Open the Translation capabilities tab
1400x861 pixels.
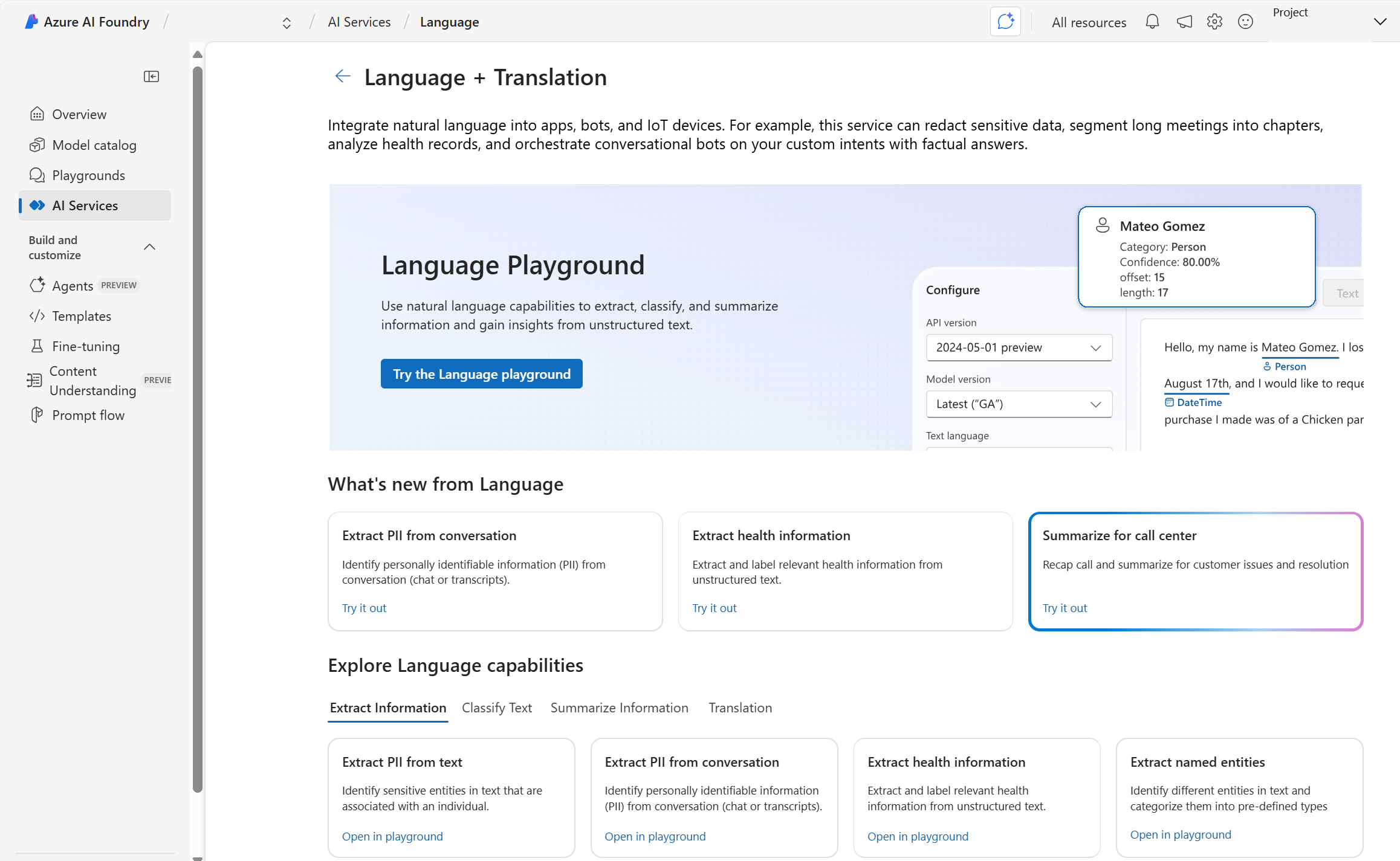[x=740, y=708]
